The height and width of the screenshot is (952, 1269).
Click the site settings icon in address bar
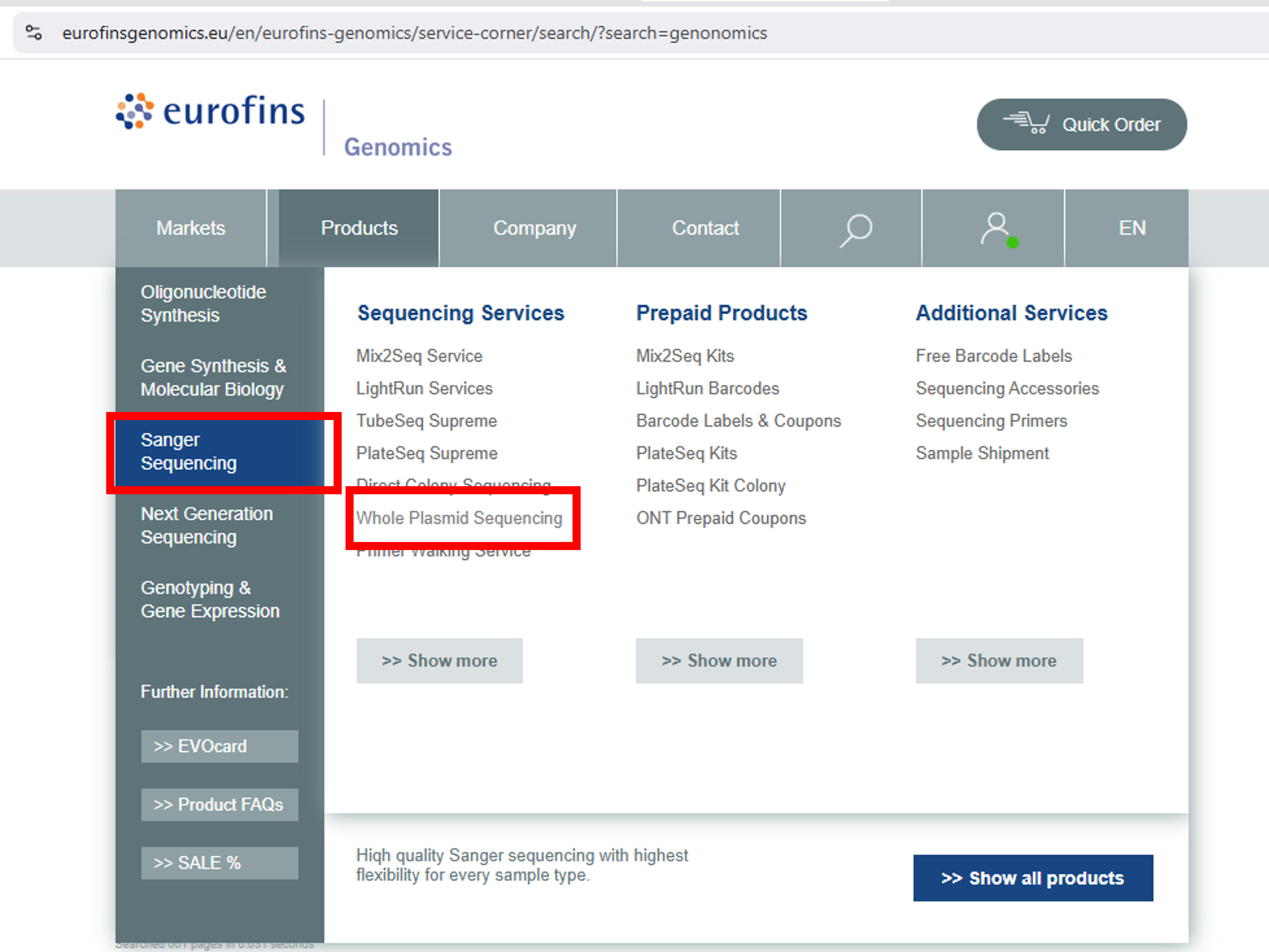pyautogui.click(x=33, y=33)
